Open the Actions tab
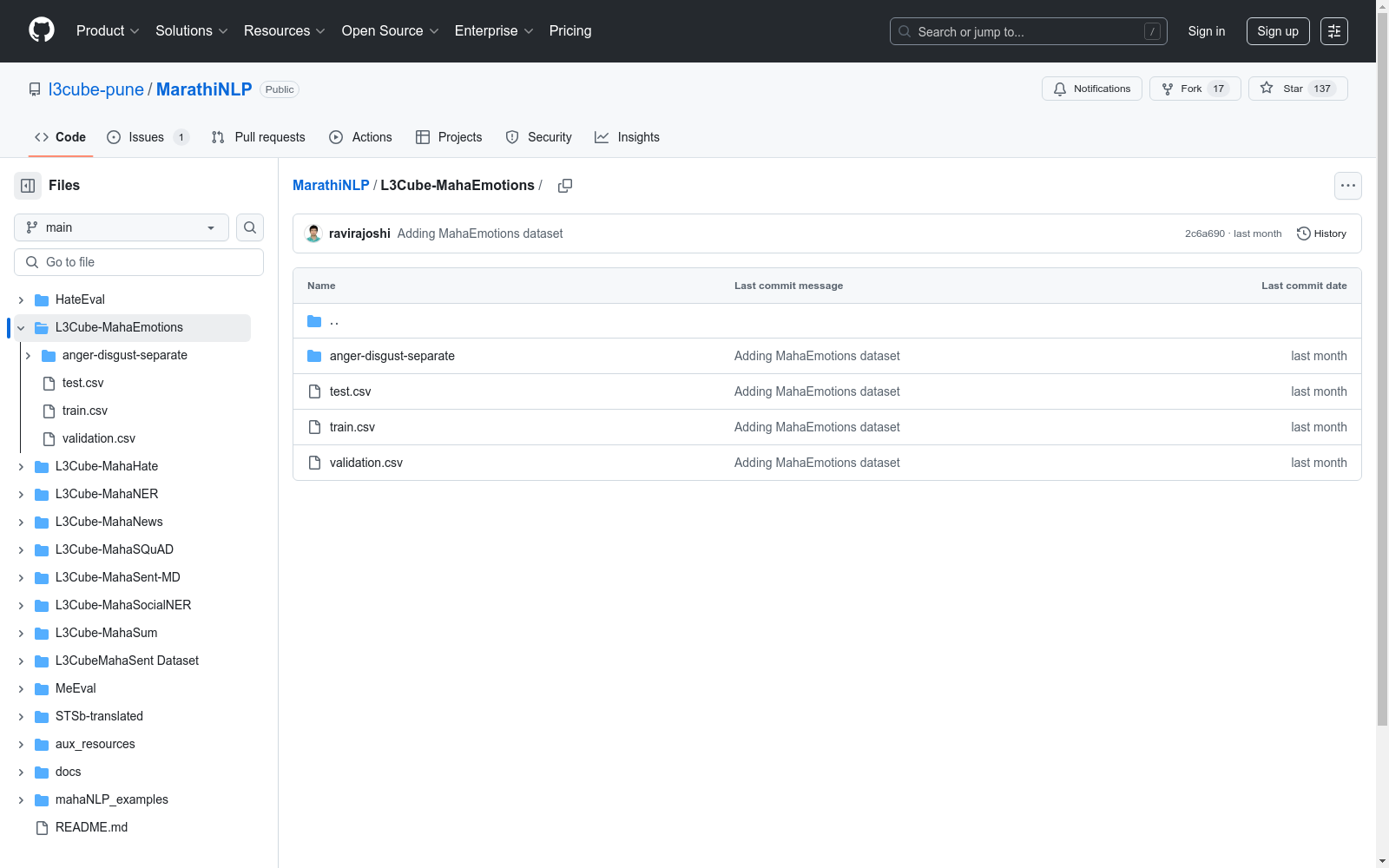Screen dimensions: 1389x868 (x=360, y=137)
